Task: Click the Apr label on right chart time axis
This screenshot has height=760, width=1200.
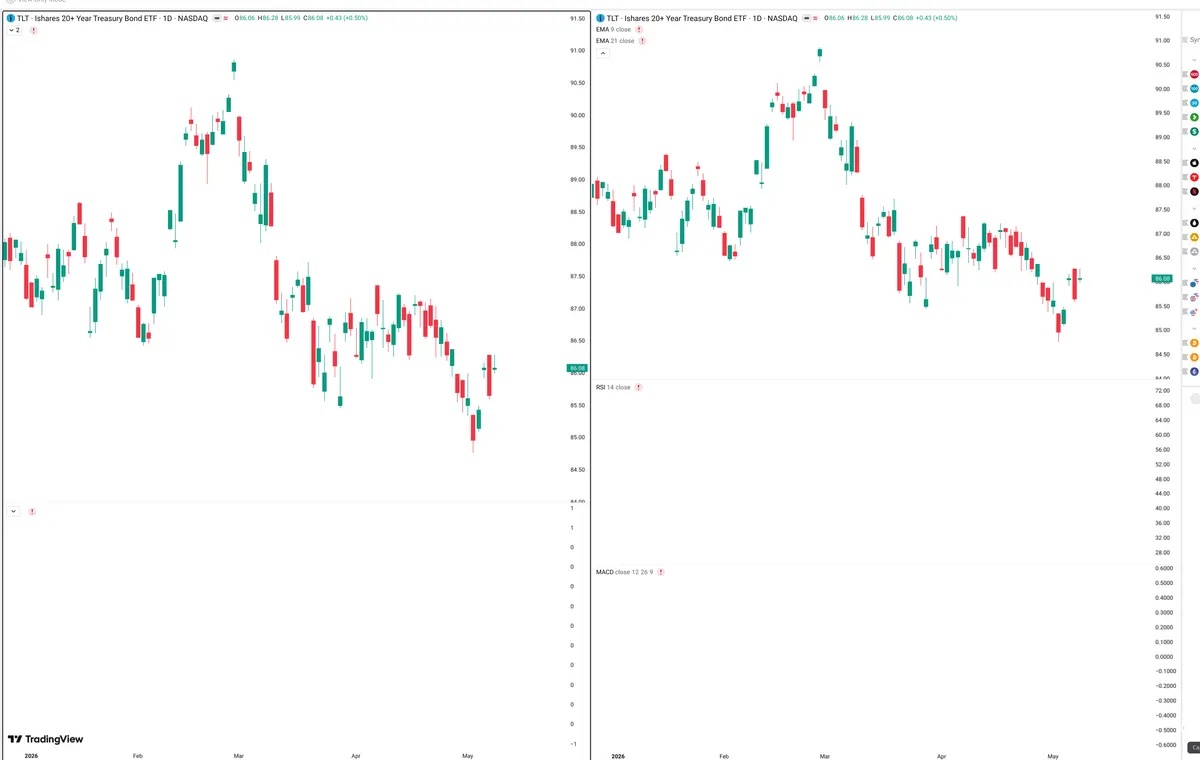Action: (x=940, y=756)
